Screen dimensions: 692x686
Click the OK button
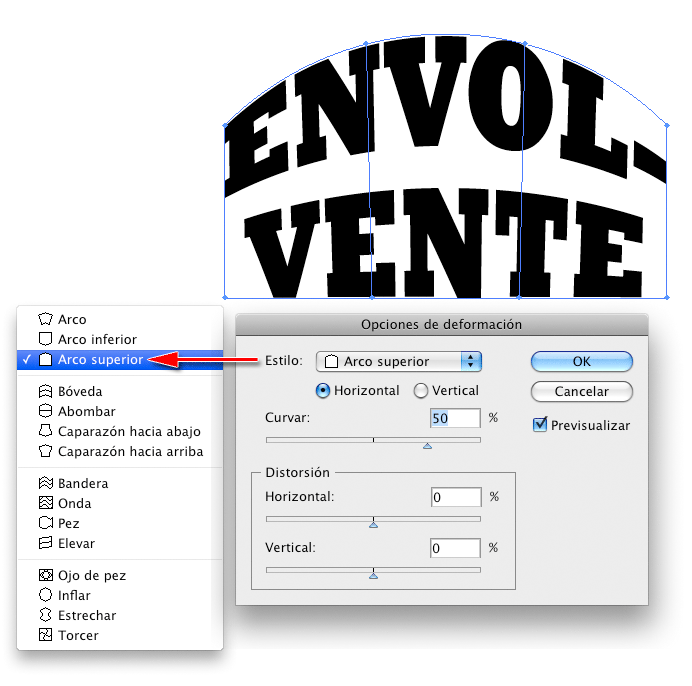point(582,362)
